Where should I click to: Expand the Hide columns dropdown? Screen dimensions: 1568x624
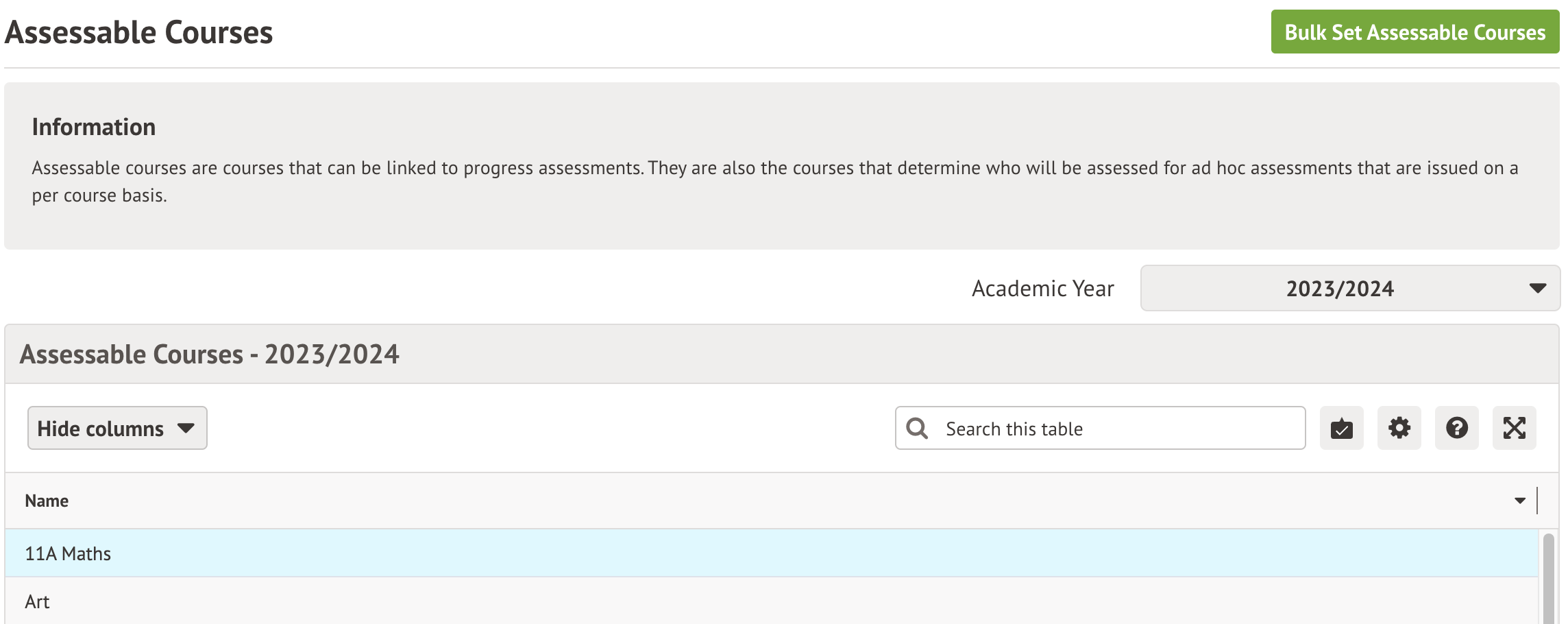pyautogui.click(x=117, y=429)
